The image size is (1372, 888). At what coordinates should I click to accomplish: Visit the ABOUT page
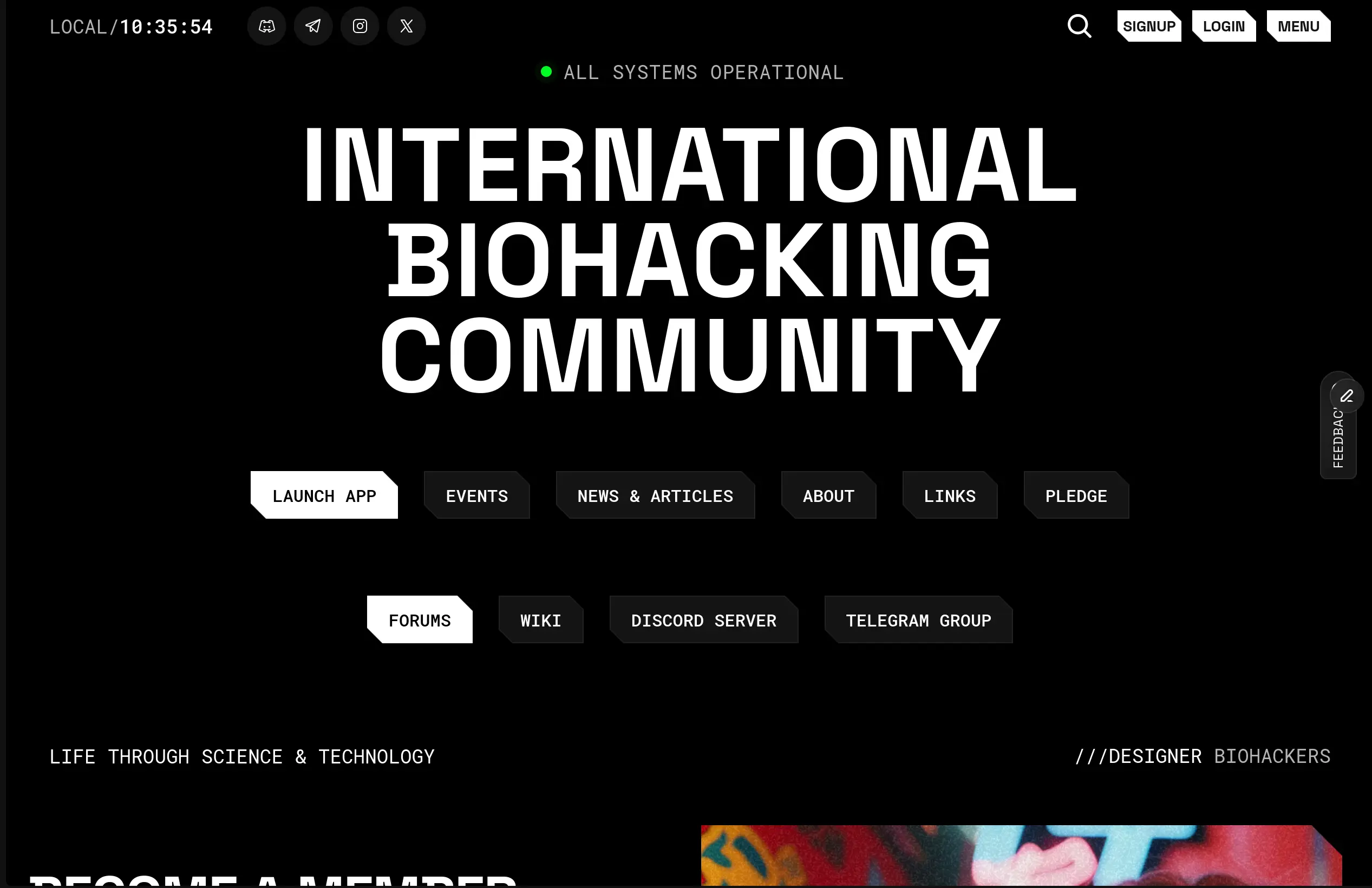[x=828, y=495]
